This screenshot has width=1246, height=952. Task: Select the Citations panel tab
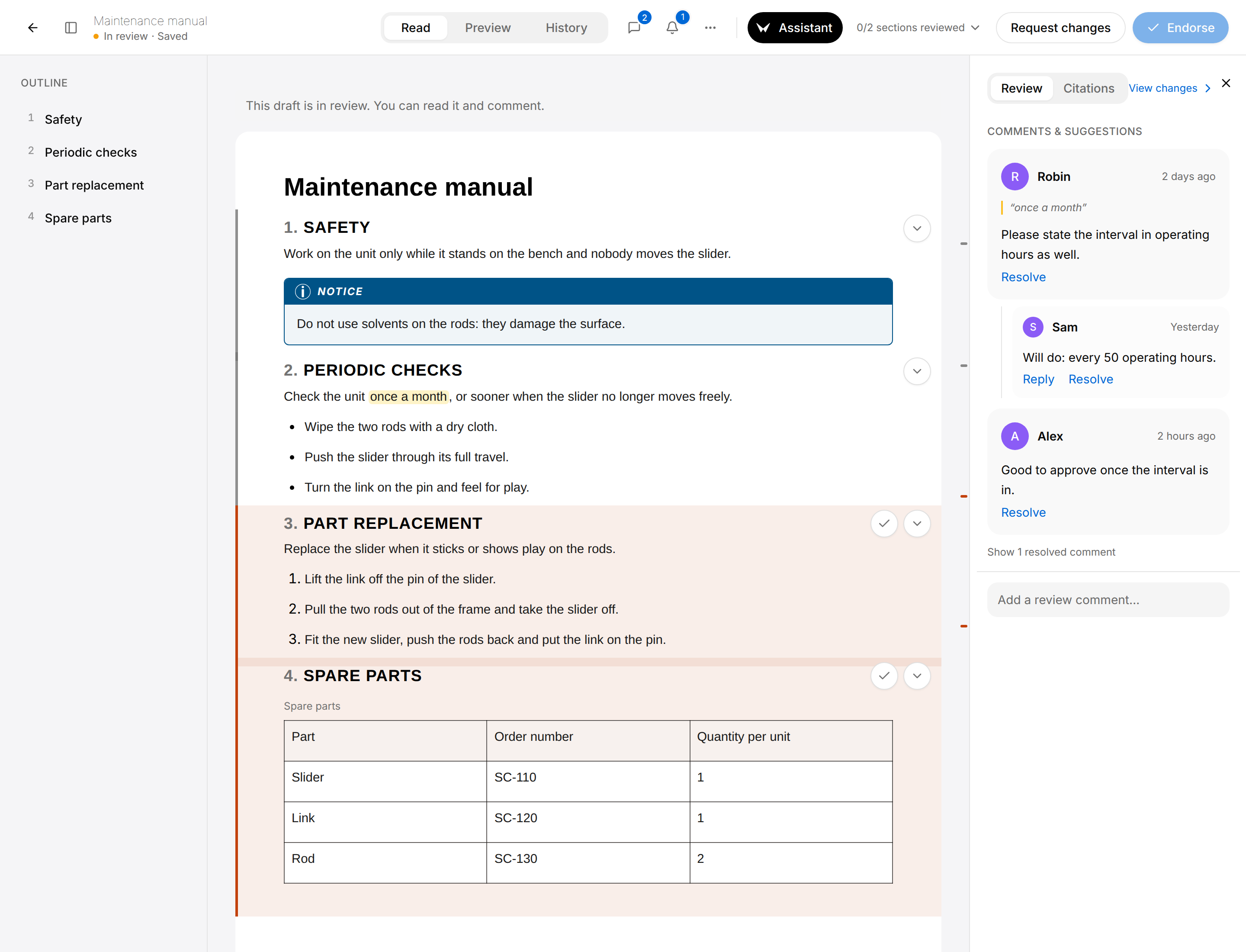point(1089,88)
